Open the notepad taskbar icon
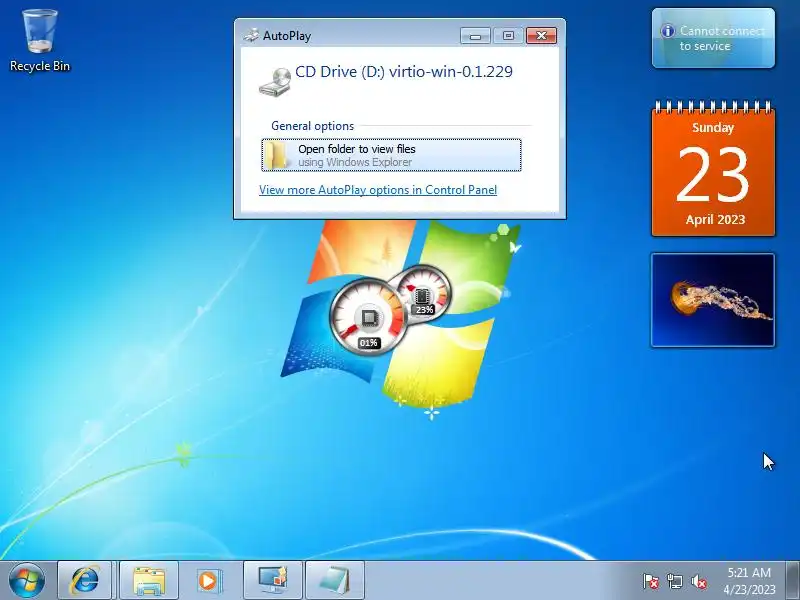 tap(335, 580)
